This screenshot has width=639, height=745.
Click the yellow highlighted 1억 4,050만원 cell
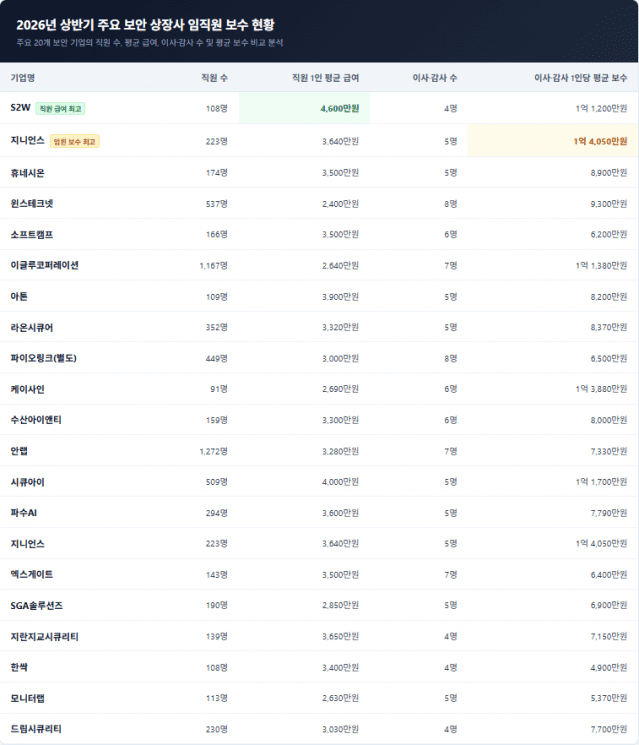pyautogui.click(x=553, y=141)
